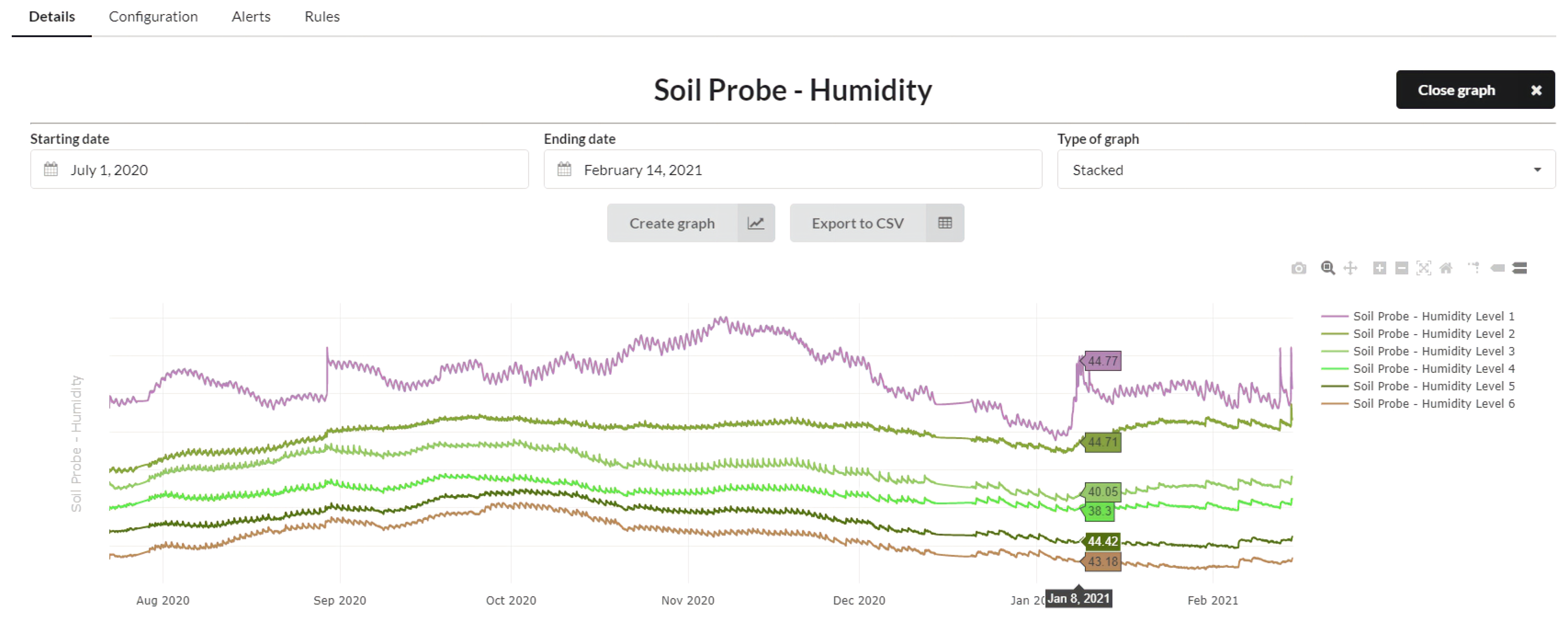Screen dimensions: 1568x621
Task: Open the Alerts tab
Action: [251, 17]
